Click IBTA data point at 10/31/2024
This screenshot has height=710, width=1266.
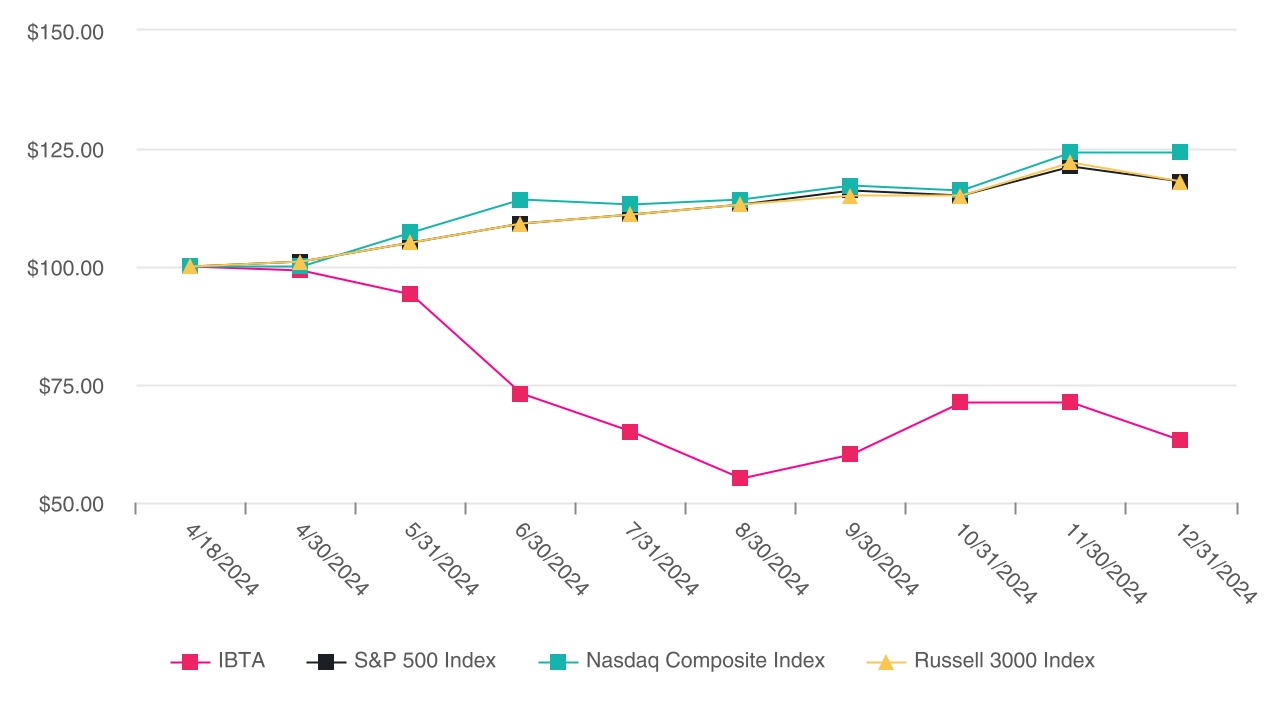coord(960,402)
